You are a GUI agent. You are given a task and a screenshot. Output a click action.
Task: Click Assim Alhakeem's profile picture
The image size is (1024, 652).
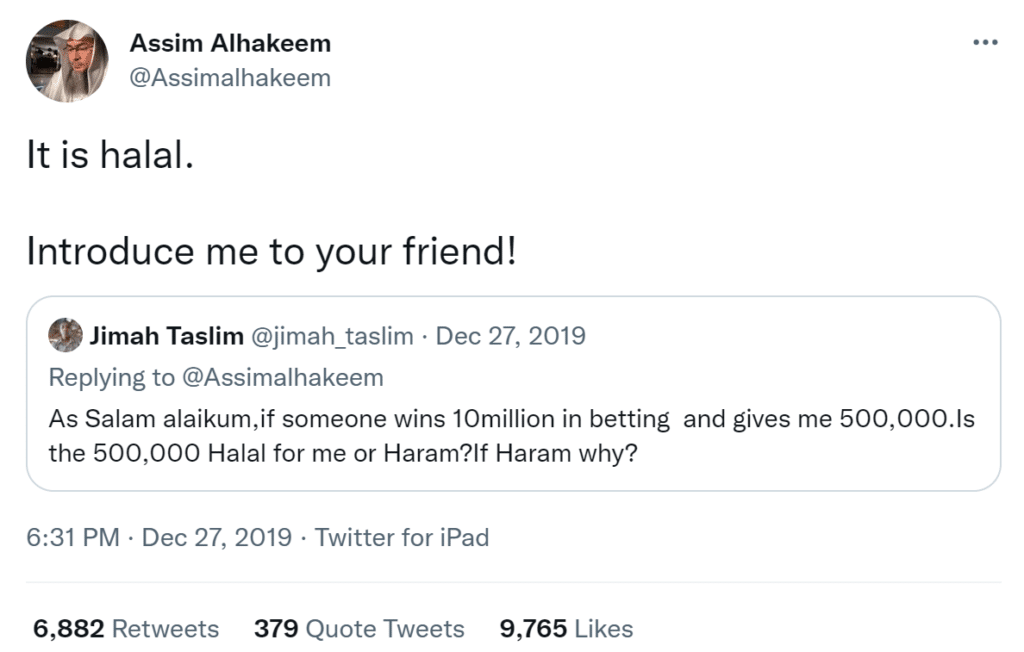pos(67,61)
